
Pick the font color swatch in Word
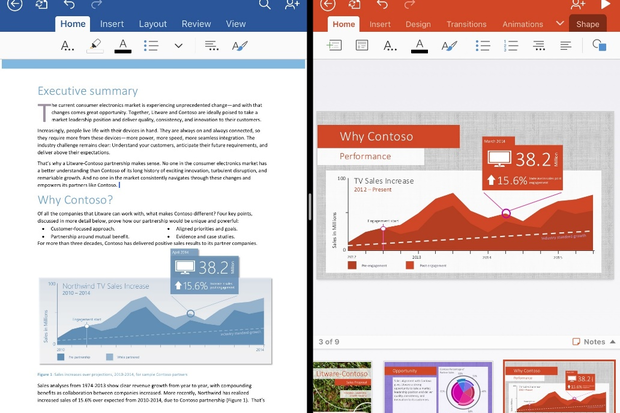click(123, 46)
